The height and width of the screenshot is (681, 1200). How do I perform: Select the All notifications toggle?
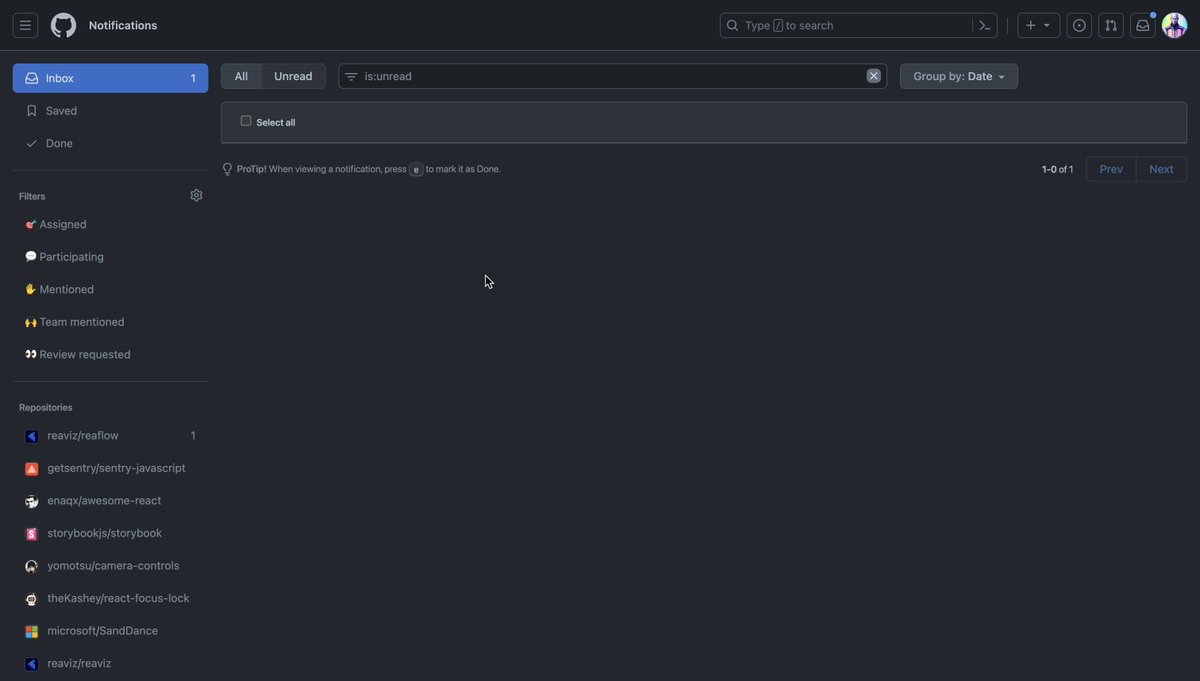[240, 75]
